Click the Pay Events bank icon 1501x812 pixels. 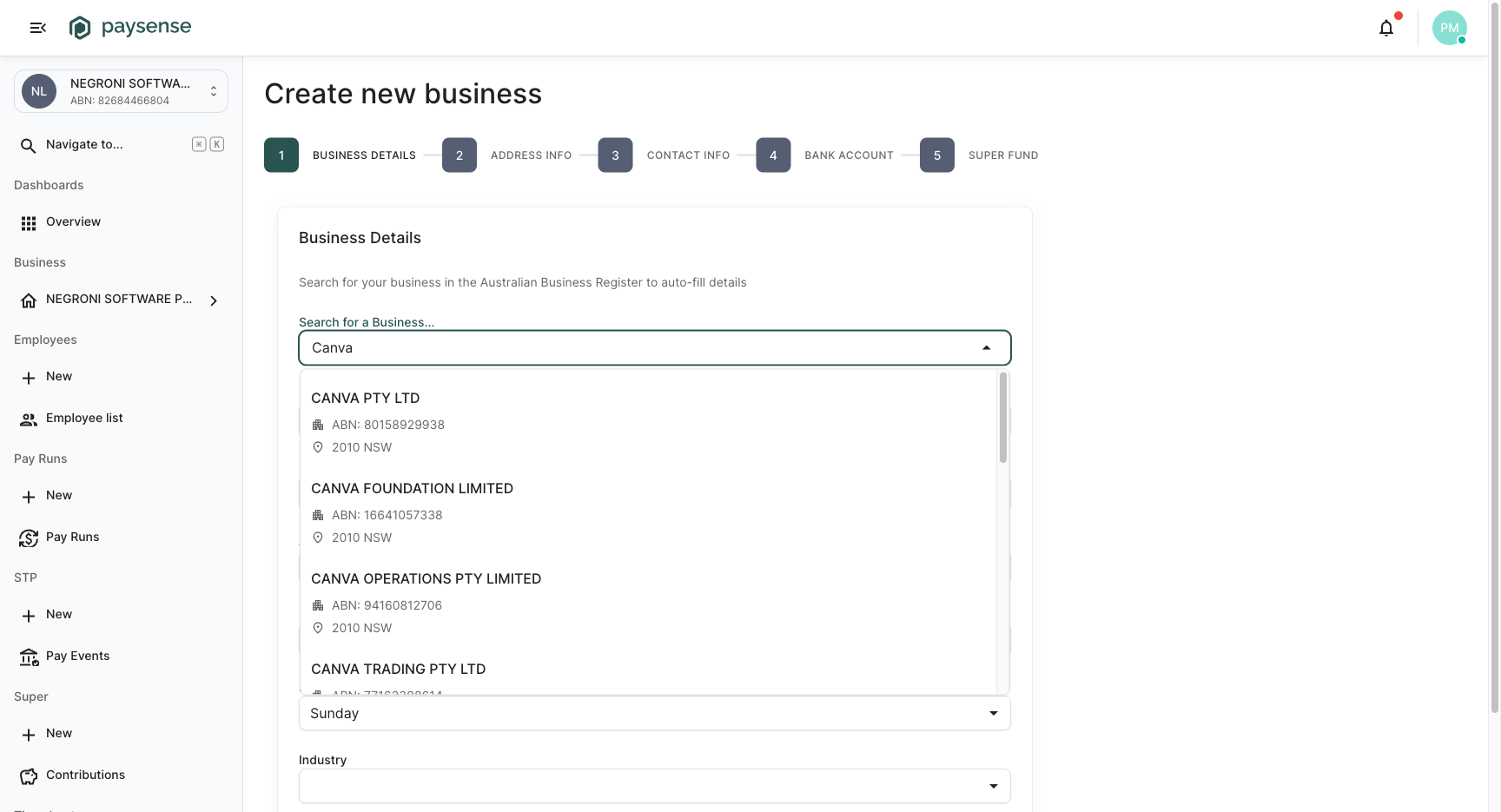click(29, 657)
